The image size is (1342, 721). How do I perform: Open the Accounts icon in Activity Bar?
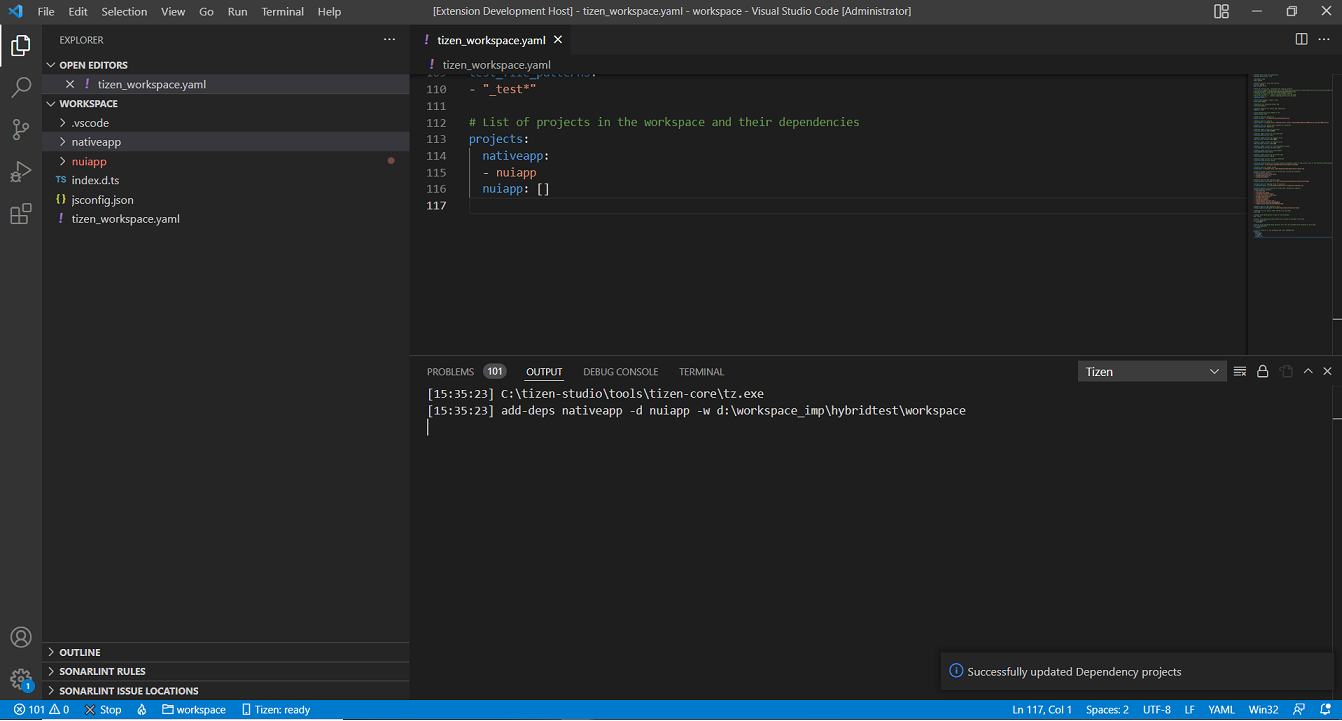20,637
